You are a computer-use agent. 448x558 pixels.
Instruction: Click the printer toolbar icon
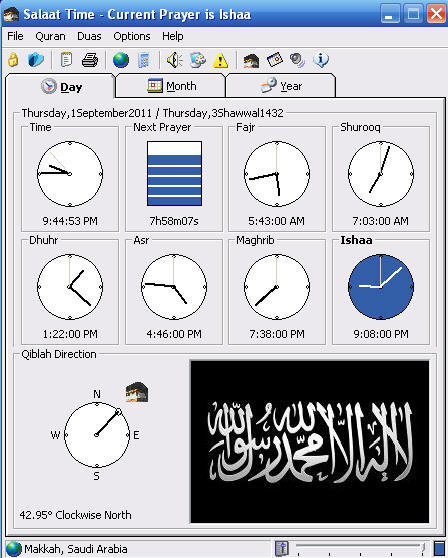pos(90,60)
